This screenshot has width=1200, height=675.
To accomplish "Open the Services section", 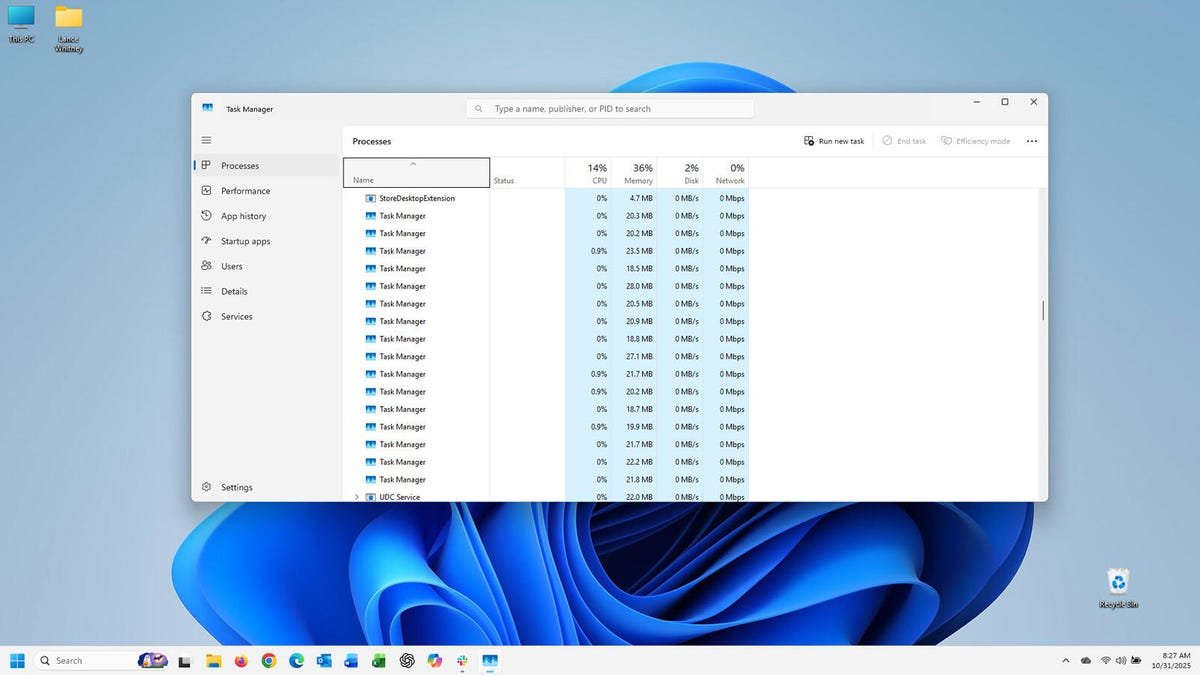I will 237,316.
